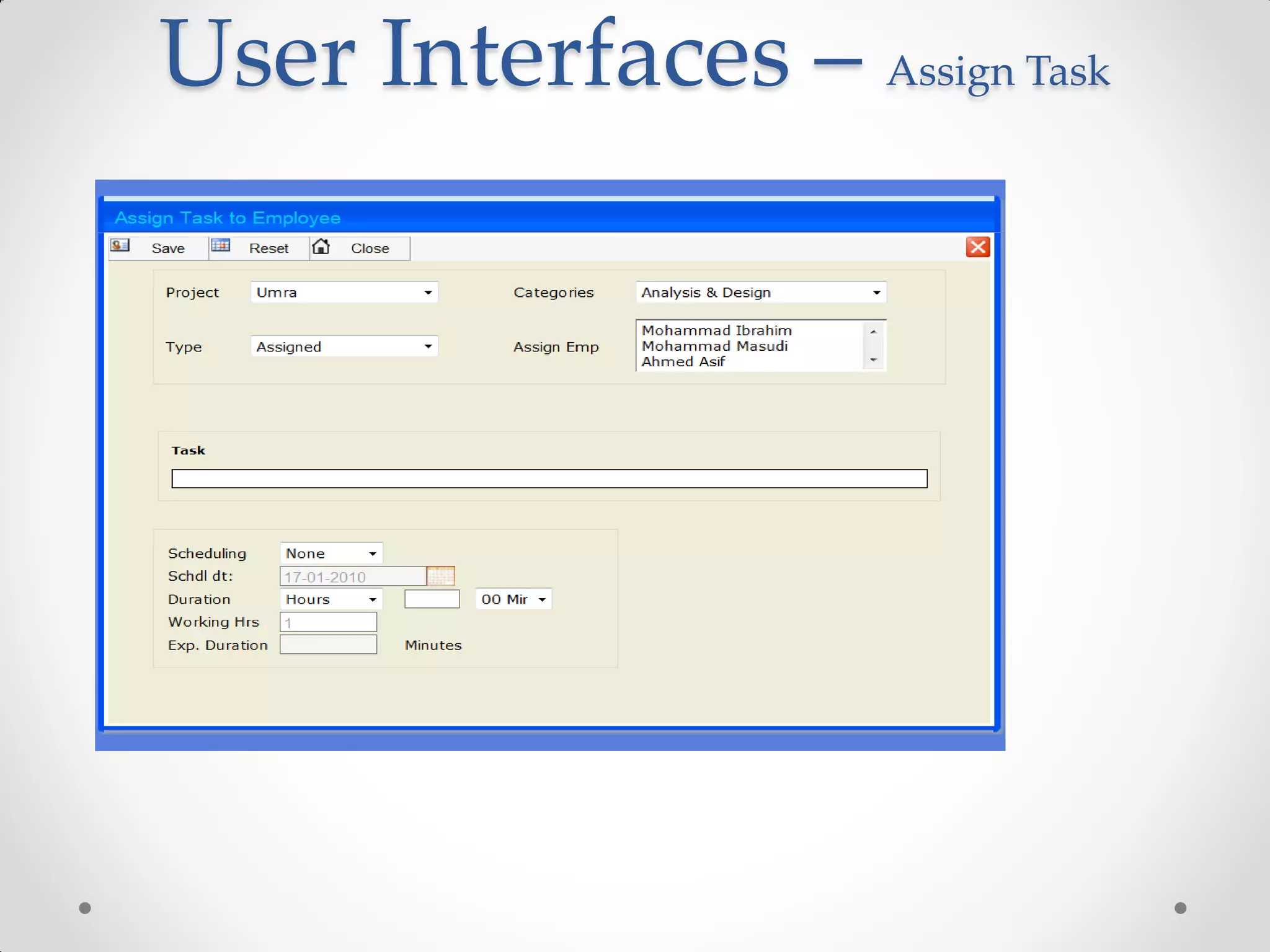Screen dimensions: 1270x952
Task: Click the Schdl dt date field
Action: pyautogui.click(x=353, y=576)
